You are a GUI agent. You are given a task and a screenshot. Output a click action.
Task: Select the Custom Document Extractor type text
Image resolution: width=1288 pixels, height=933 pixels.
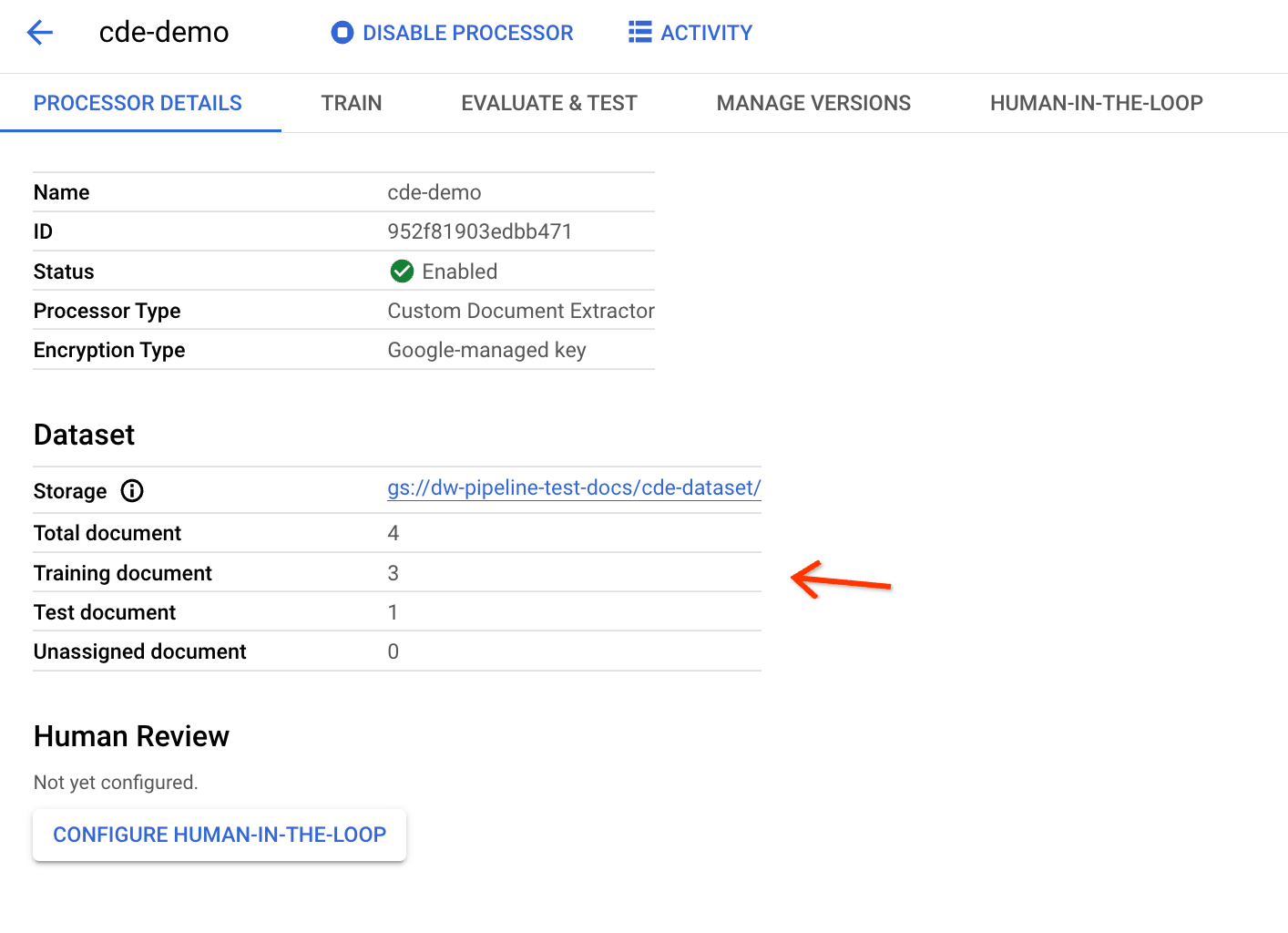521,311
